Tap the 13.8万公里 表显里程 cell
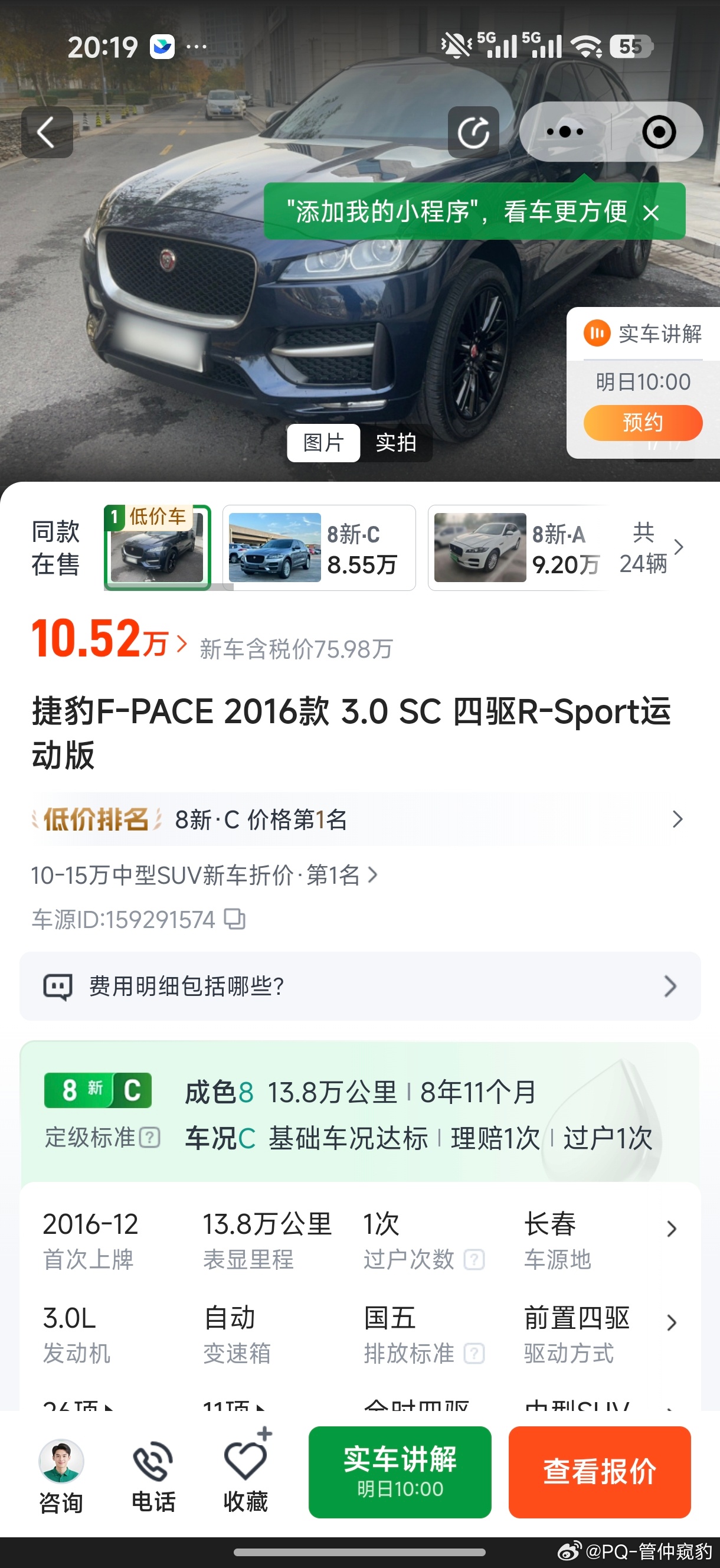This screenshot has height=1568, width=720. point(267,1240)
